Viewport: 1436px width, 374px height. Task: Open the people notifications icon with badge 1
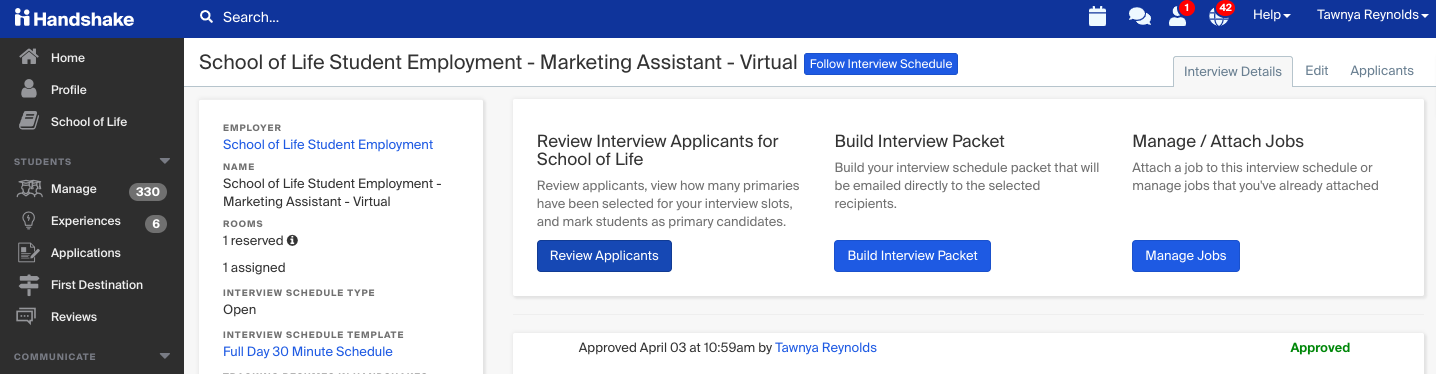(1179, 15)
